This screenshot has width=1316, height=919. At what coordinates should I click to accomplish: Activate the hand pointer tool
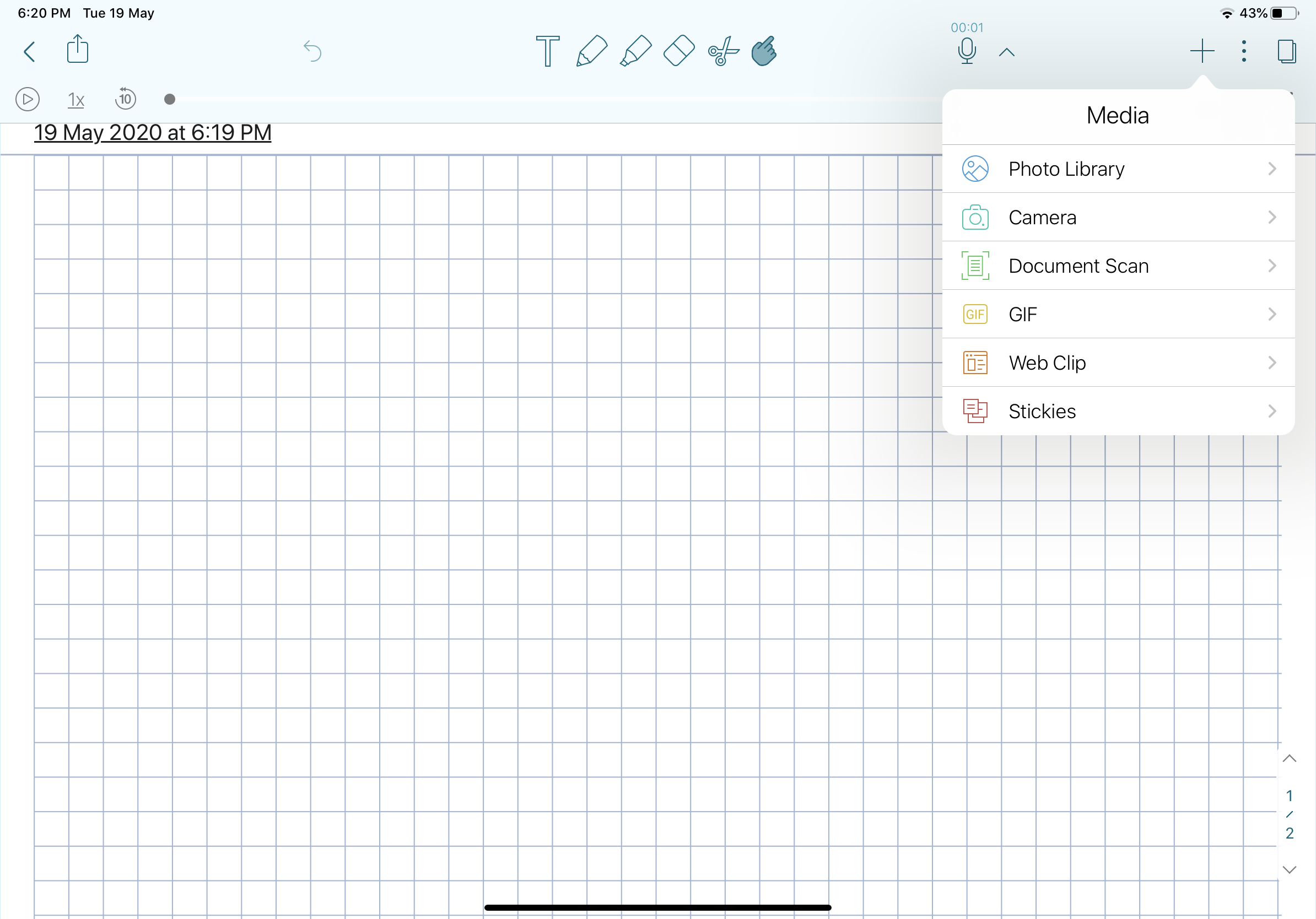point(764,52)
